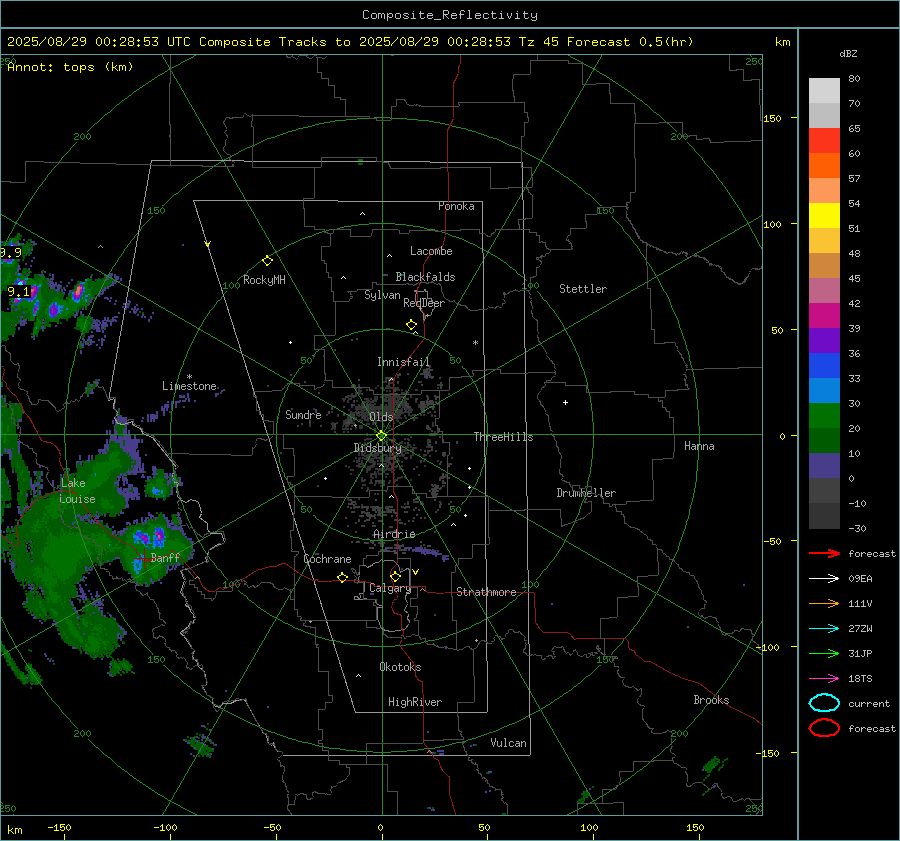Click the RockyMH label
The image size is (900, 841).
264,280
